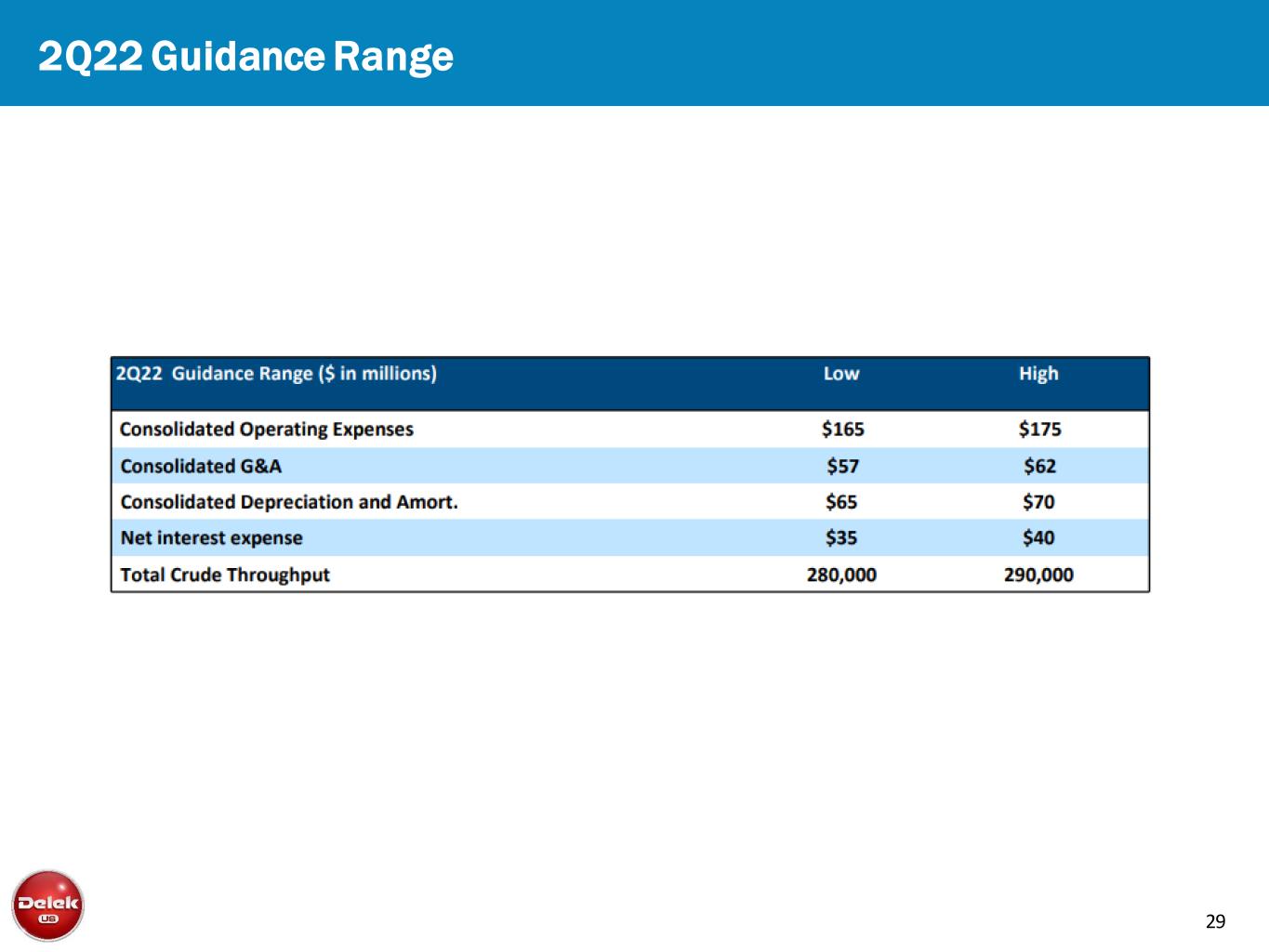Click the 2Q22 Guidance Range slide title
1269x952 pixels.
tap(245, 57)
